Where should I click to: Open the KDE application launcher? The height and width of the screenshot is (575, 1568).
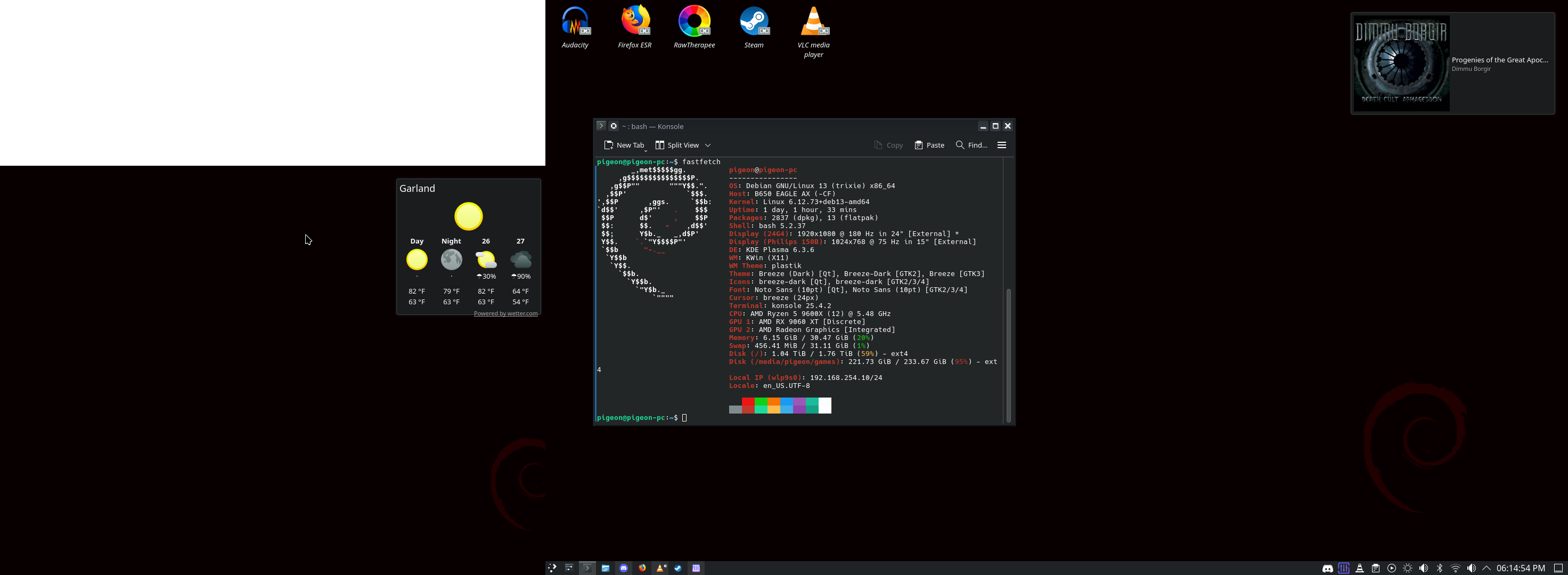pyautogui.click(x=552, y=568)
